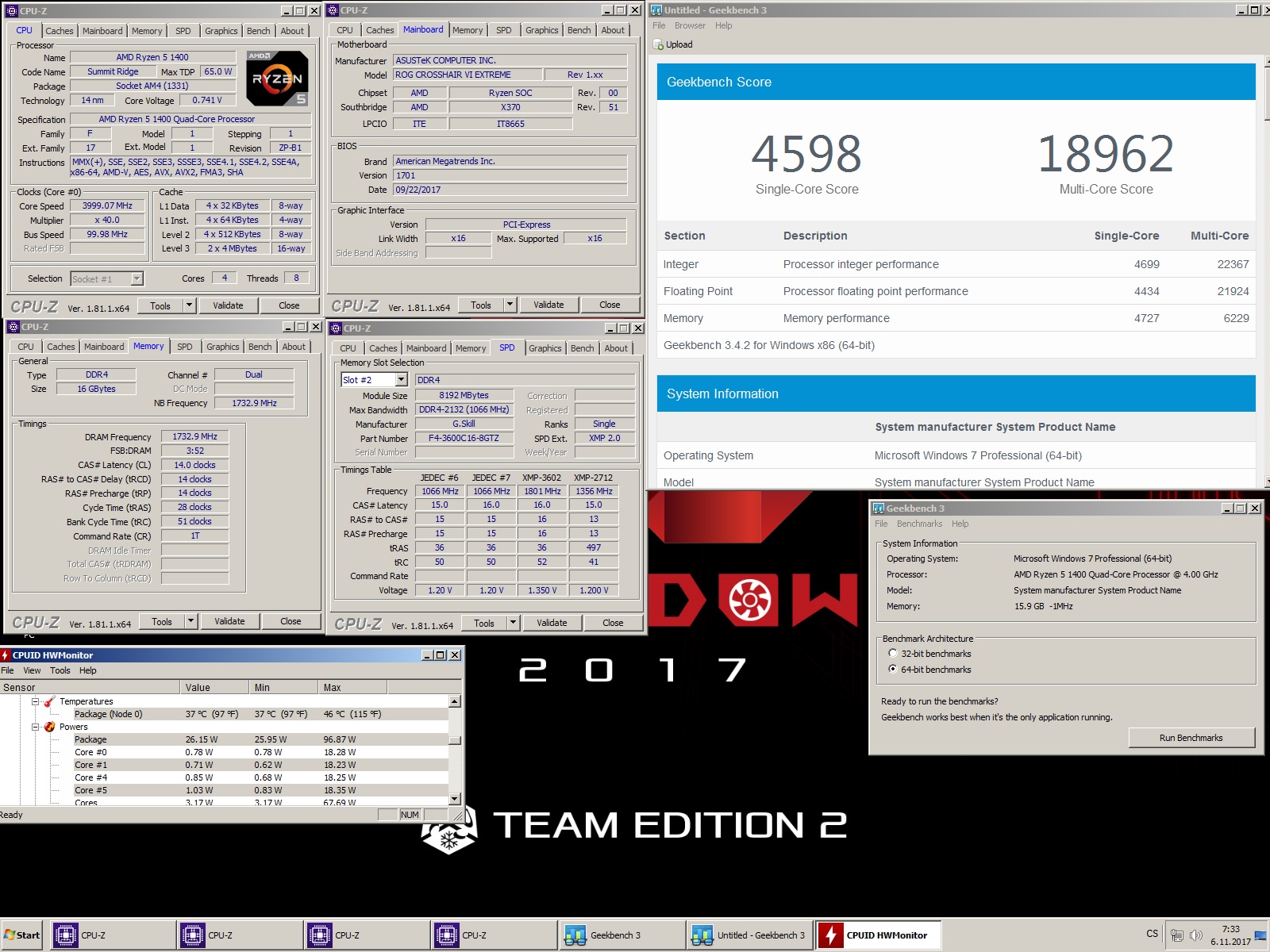Click HWMonitor scrollbar down arrow
1270x952 pixels.
click(455, 798)
